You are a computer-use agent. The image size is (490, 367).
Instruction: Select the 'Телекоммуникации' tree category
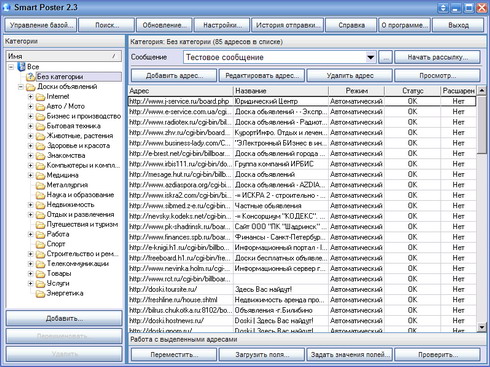pyautogui.click(x=78, y=264)
